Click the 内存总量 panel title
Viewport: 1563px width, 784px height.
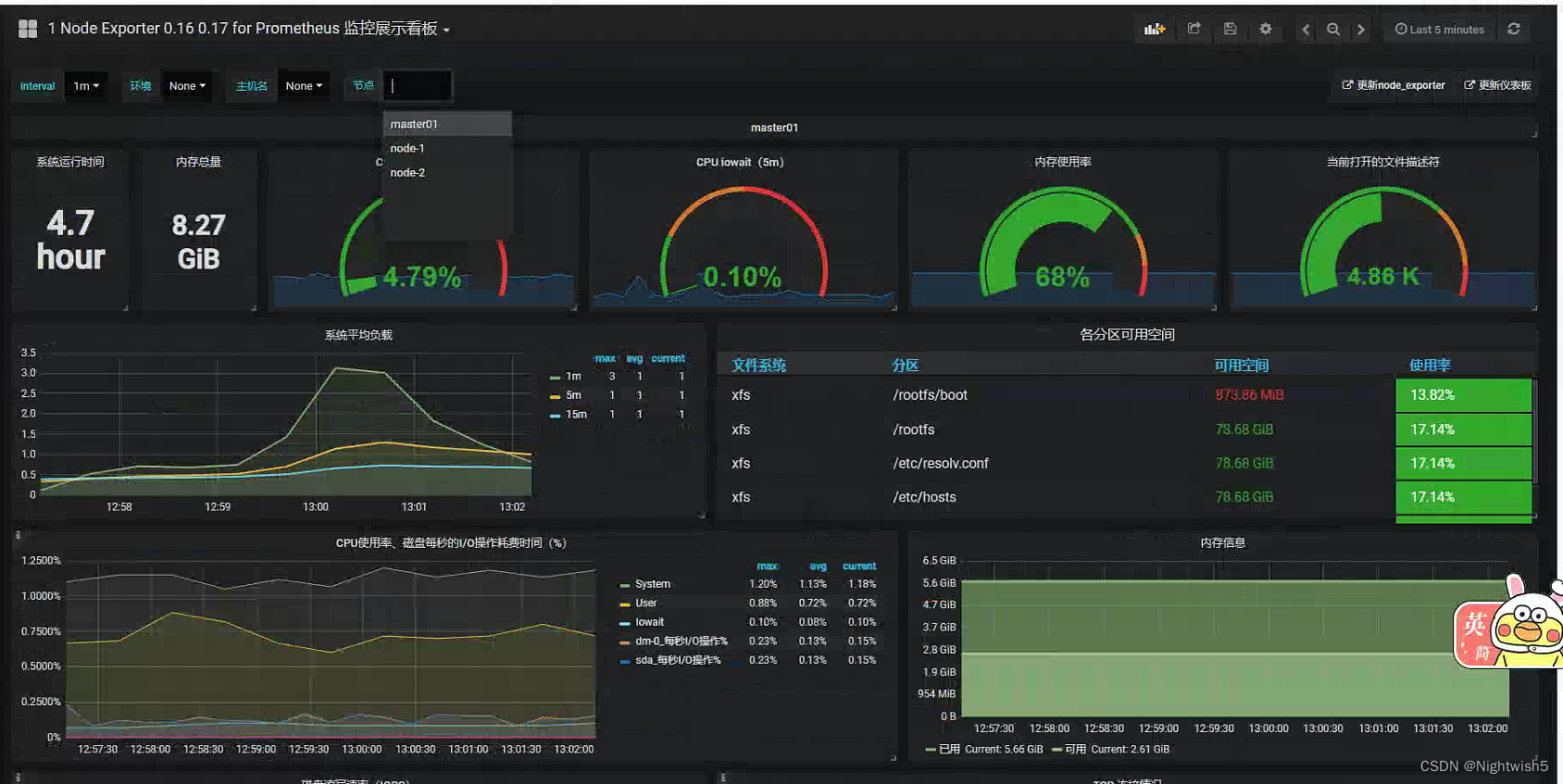[x=198, y=162]
